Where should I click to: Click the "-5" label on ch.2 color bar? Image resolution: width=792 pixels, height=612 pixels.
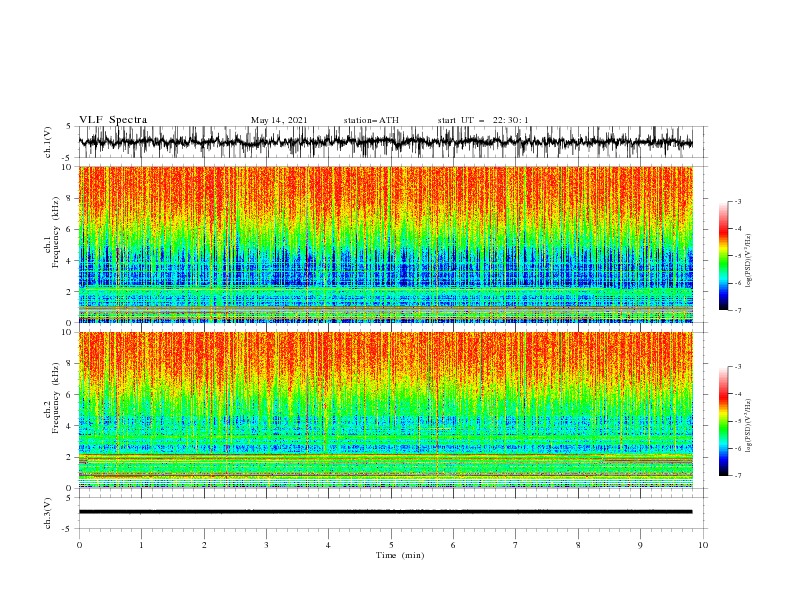(737, 421)
